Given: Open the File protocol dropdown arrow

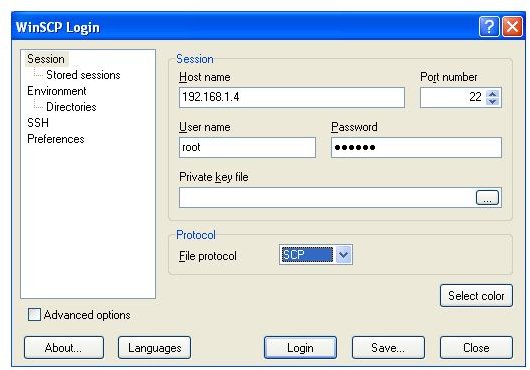Looking at the screenshot, I should tap(343, 254).
